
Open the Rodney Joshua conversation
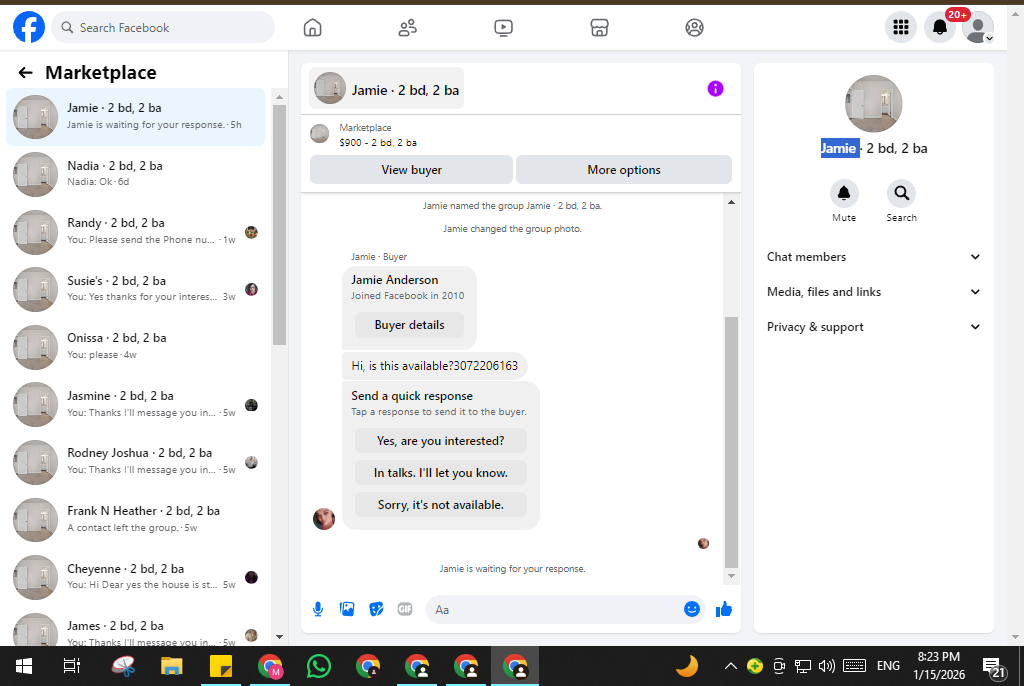(136, 461)
